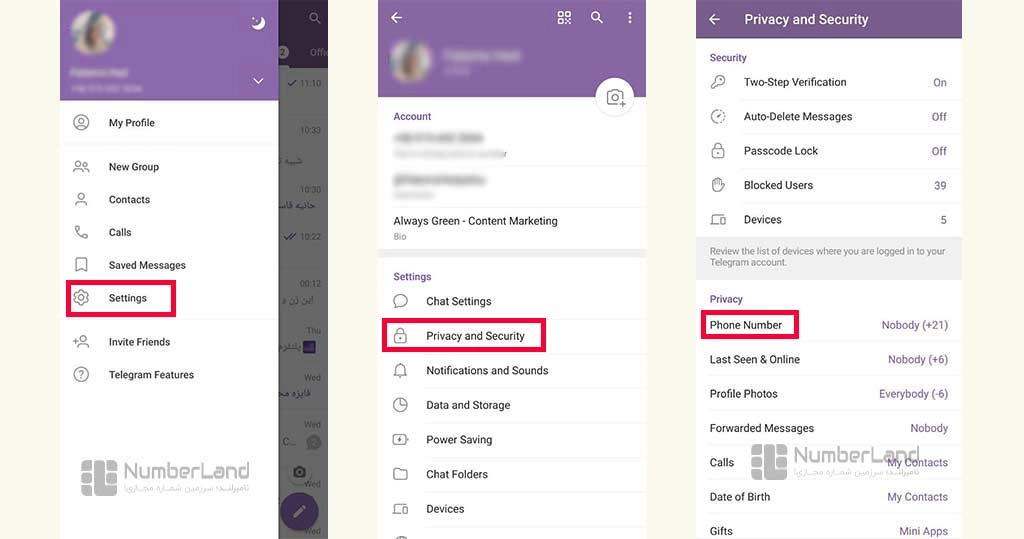Click Invite Friends add-person icon
This screenshot has height=539, width=1024.
pyautogui.click(x=81, y=342)
